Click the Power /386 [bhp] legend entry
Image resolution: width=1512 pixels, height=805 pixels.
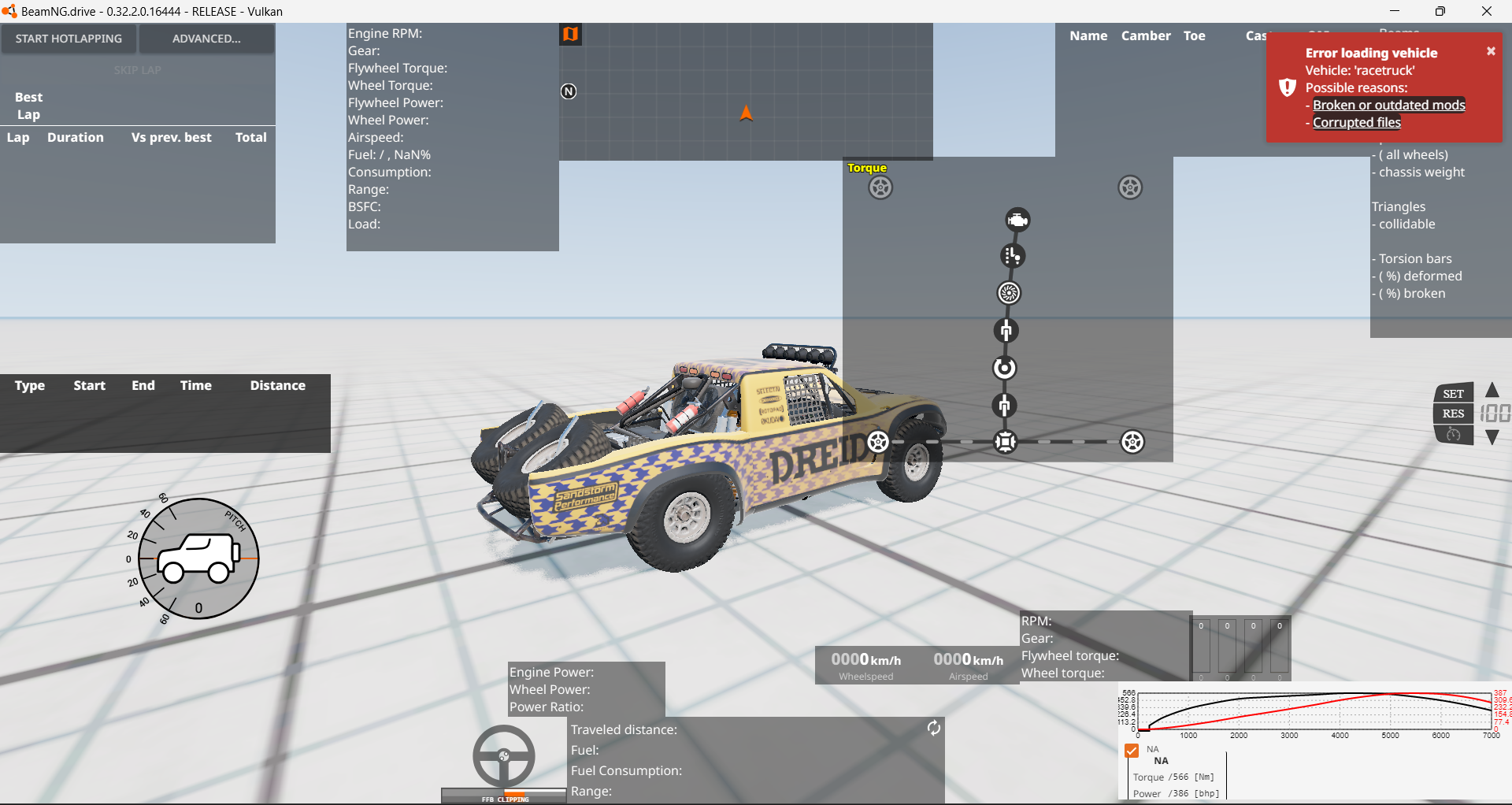click(x=1176, y=793)
